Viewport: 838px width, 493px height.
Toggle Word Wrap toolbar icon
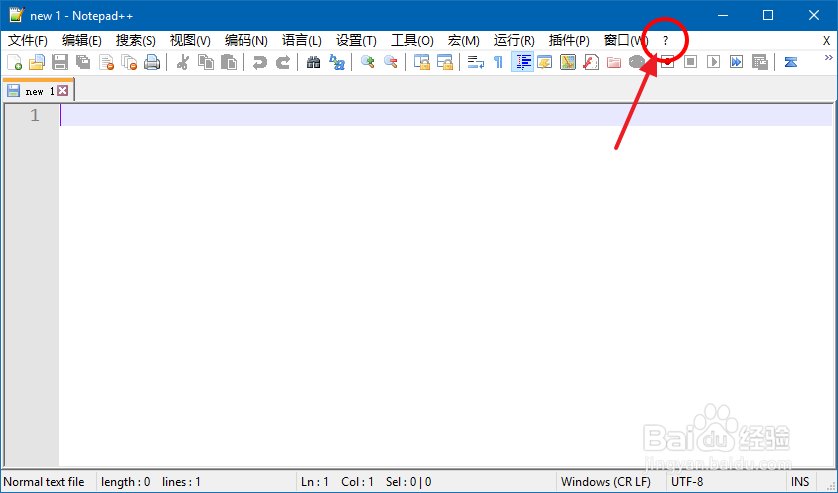[476, 63]
